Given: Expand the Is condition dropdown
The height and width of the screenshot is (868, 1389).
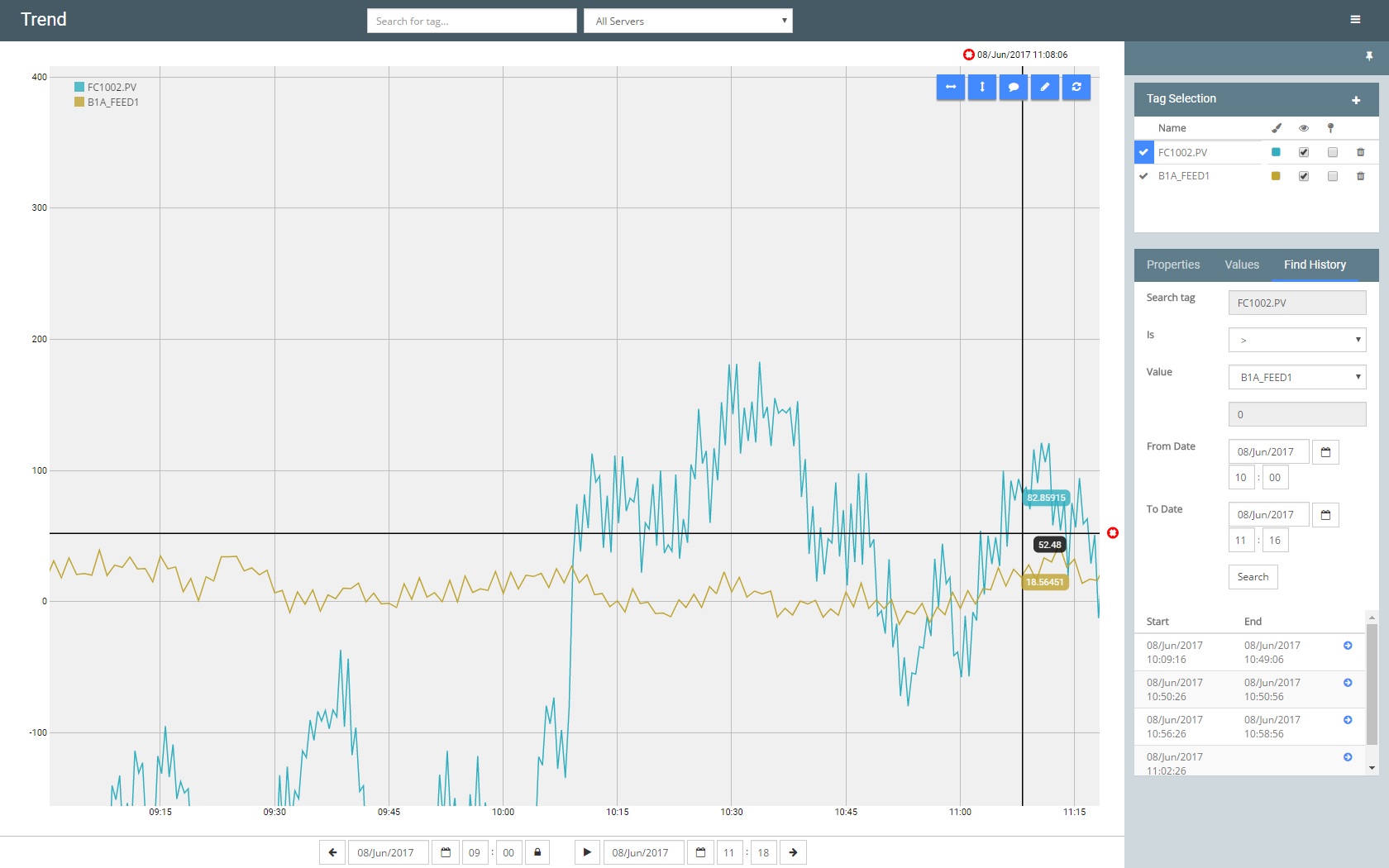Looking at the screenshot, I should pos(1296,339).
